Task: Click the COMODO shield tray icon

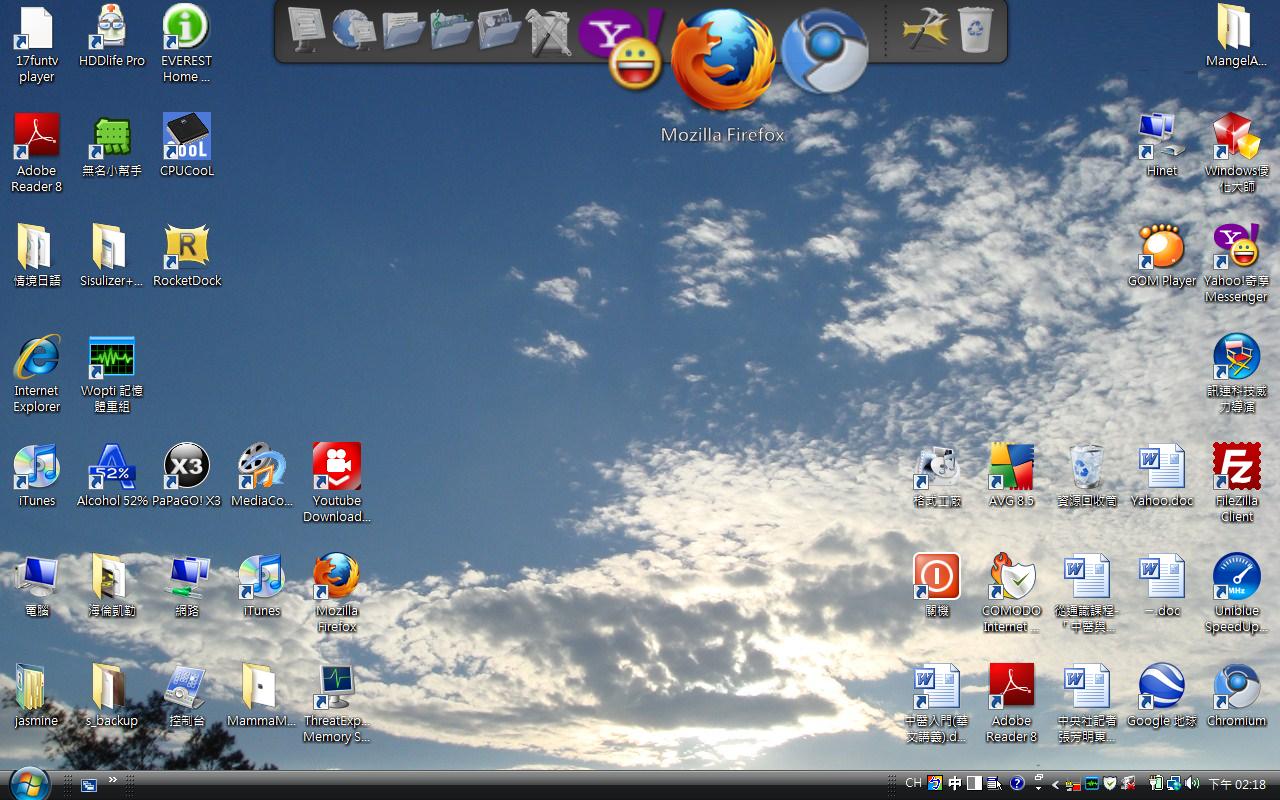Action: [1110, 784]
